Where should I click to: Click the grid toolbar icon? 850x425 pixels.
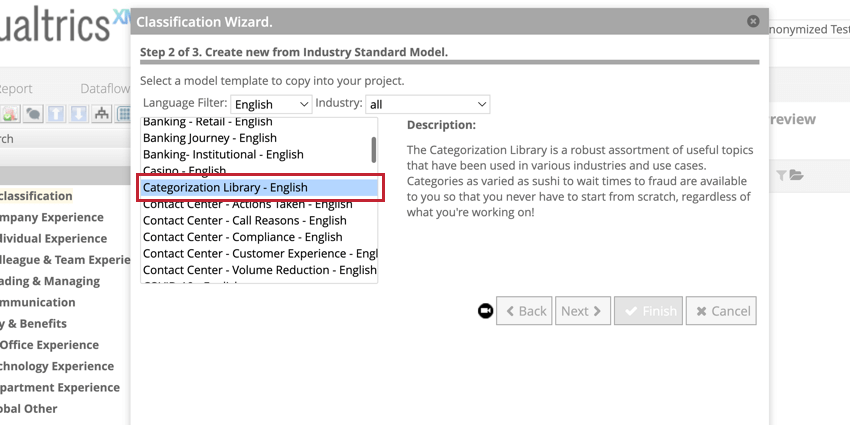(124, 113)
